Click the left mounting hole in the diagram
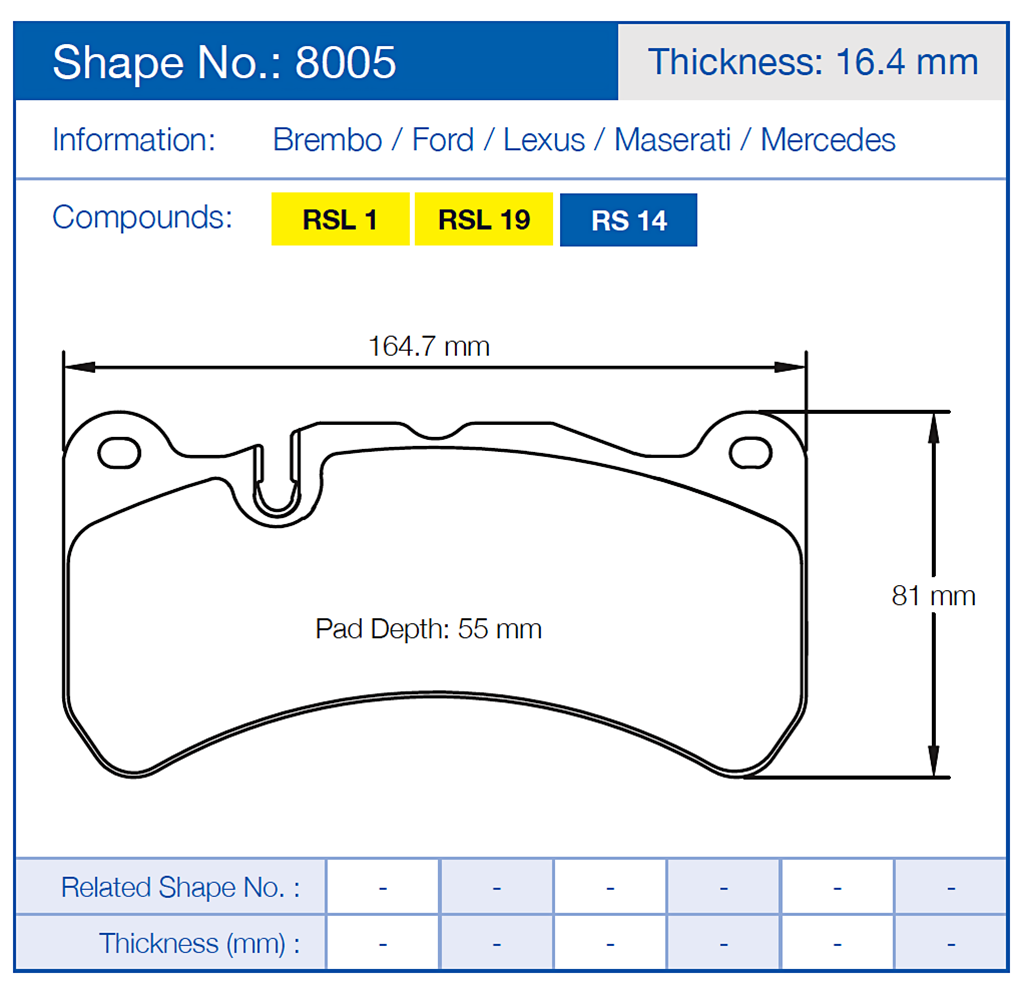 click(x=117, y=453)
